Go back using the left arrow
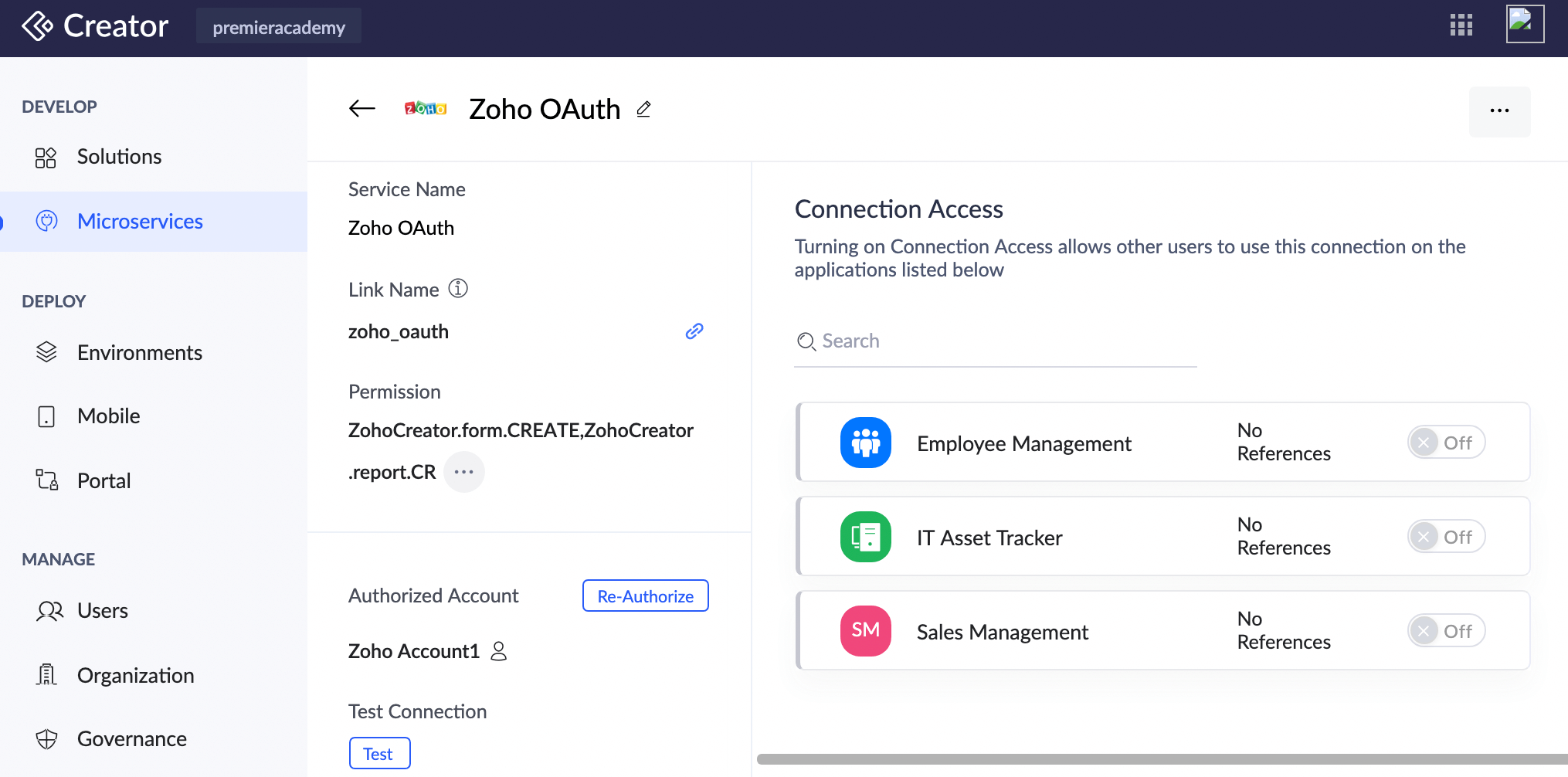 (x=361, y=109)
